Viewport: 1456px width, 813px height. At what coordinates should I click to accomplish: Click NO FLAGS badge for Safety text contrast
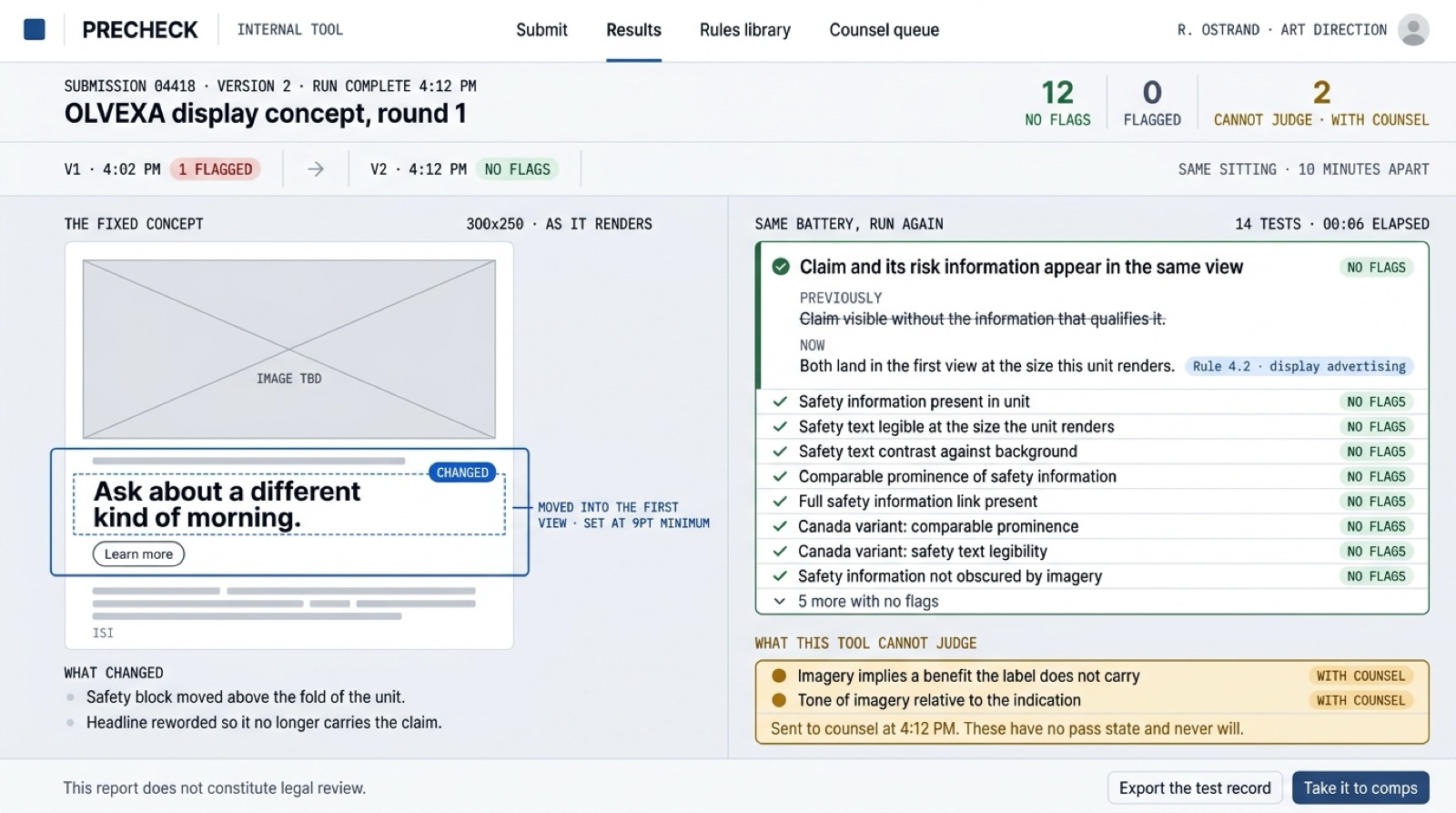1376,452
